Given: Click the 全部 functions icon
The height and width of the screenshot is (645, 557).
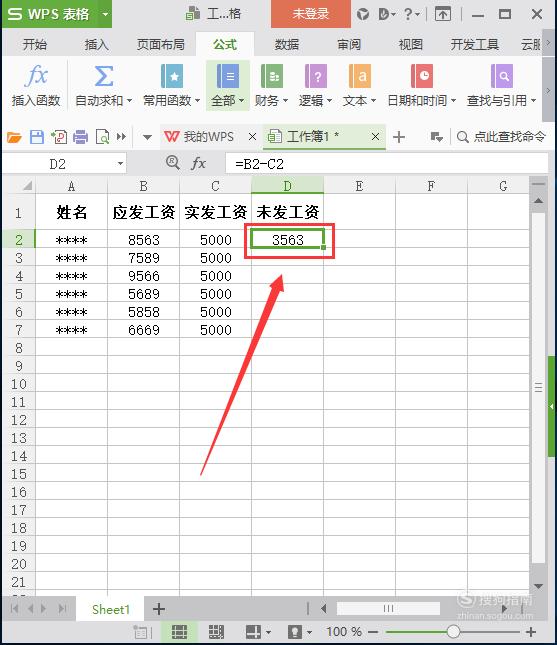Looking at the screenshot, I should coord(227,76).
